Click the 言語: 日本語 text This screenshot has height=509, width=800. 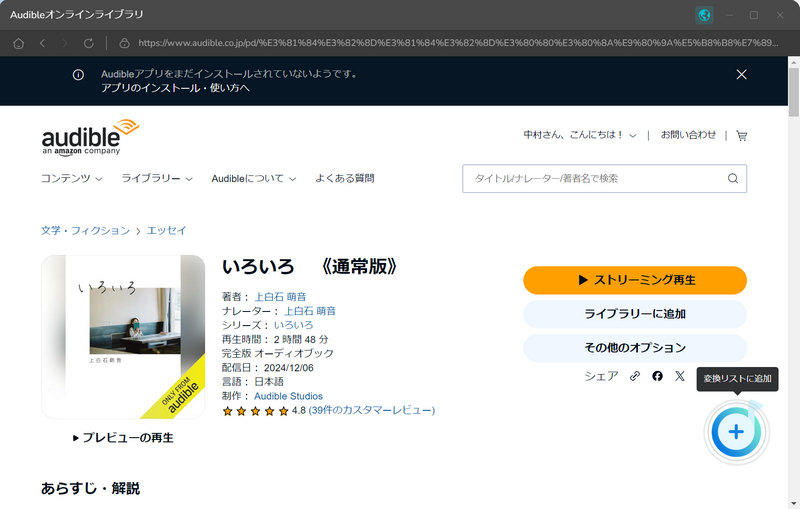click(x=253, y=382)
